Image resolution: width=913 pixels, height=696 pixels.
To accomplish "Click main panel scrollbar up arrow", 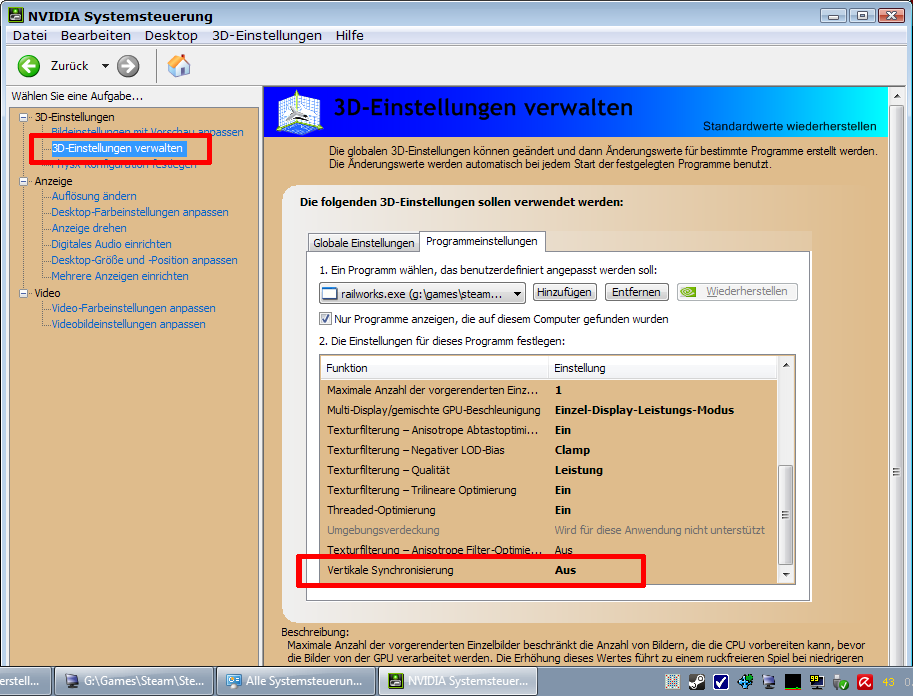I will [897, 96].
